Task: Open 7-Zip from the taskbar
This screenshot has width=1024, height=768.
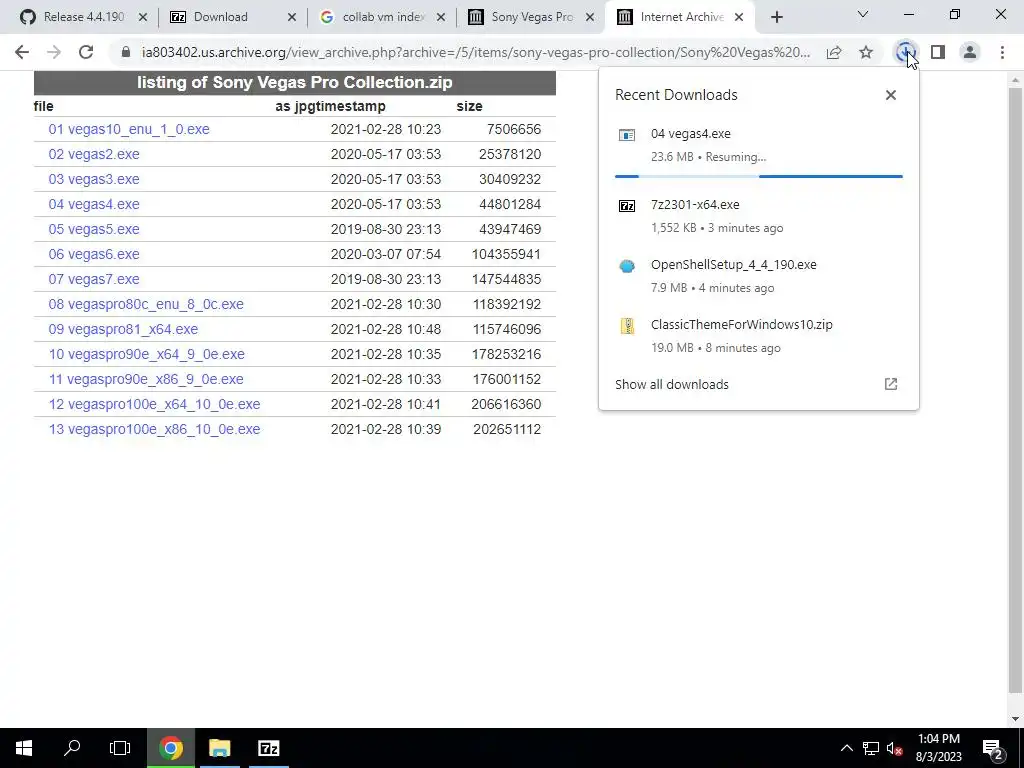Action: [x=269, y=748]
